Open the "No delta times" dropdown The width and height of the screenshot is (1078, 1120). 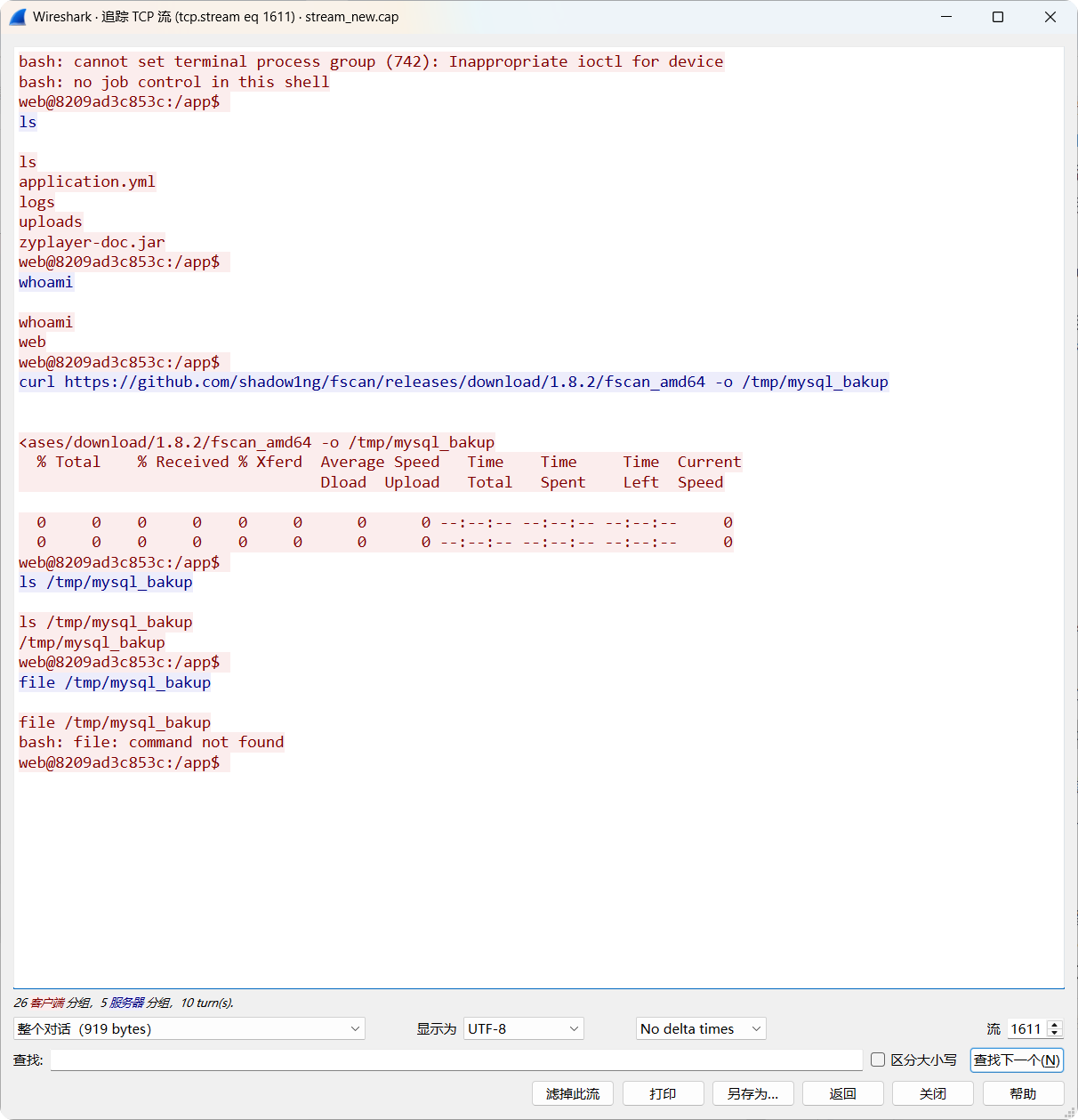[x=700, y=1028]
